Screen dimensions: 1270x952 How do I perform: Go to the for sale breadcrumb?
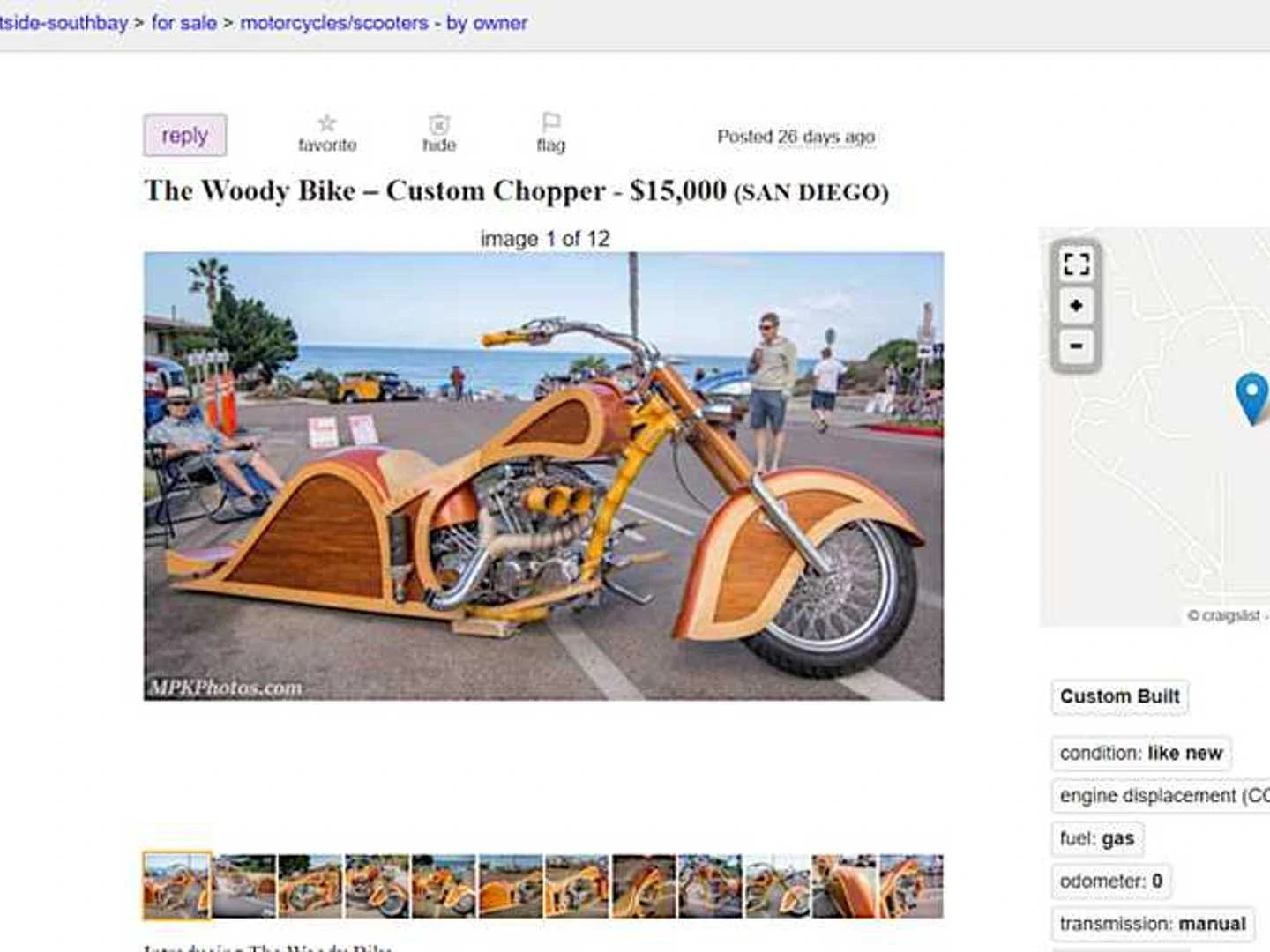183,23
